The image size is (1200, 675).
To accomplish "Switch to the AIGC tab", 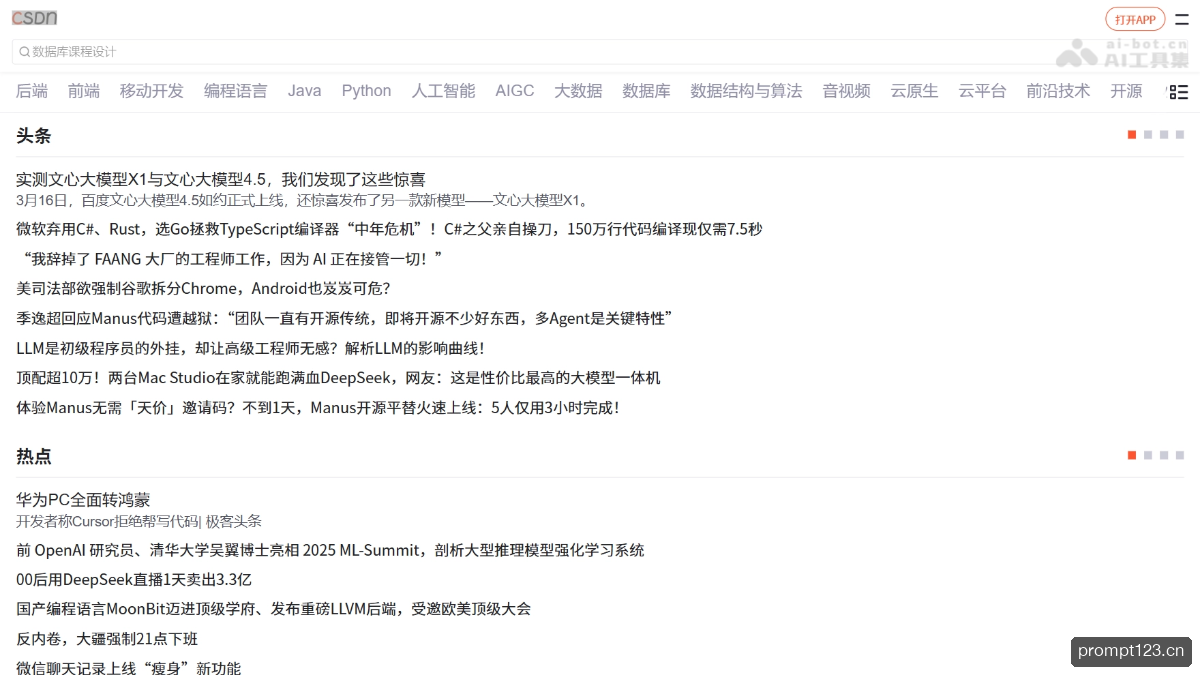I will [515, 91].
